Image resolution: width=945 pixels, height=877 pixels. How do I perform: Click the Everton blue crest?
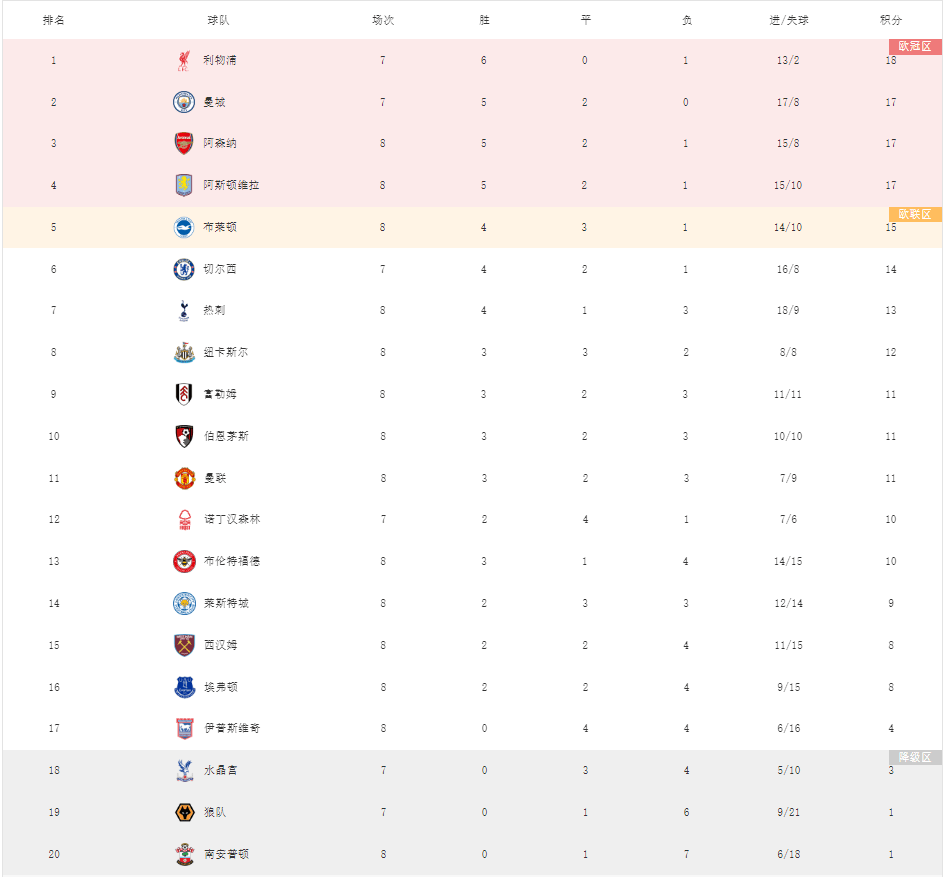point(184,687)
